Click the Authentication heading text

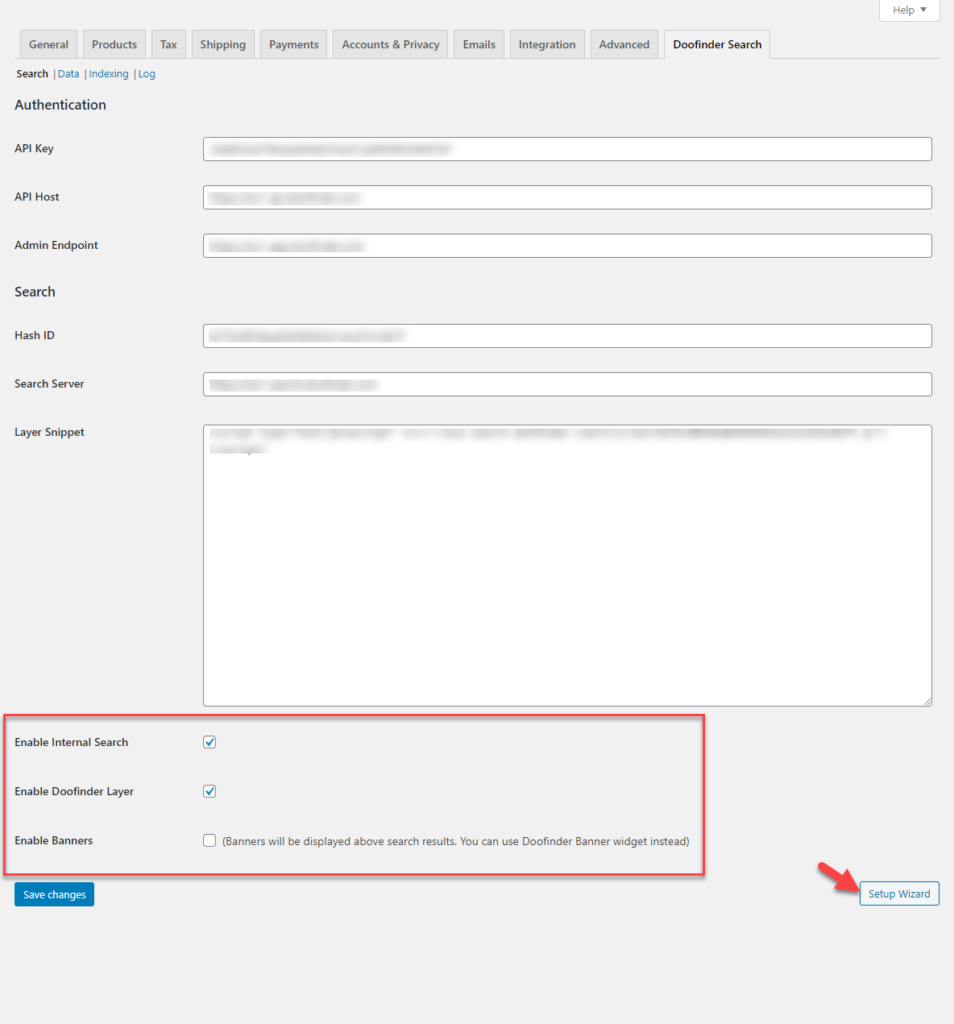tap(60, 104)
